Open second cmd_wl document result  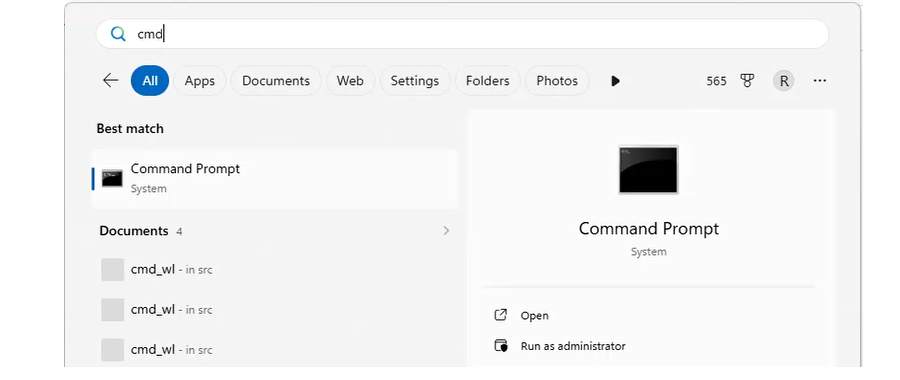(275, 309)
